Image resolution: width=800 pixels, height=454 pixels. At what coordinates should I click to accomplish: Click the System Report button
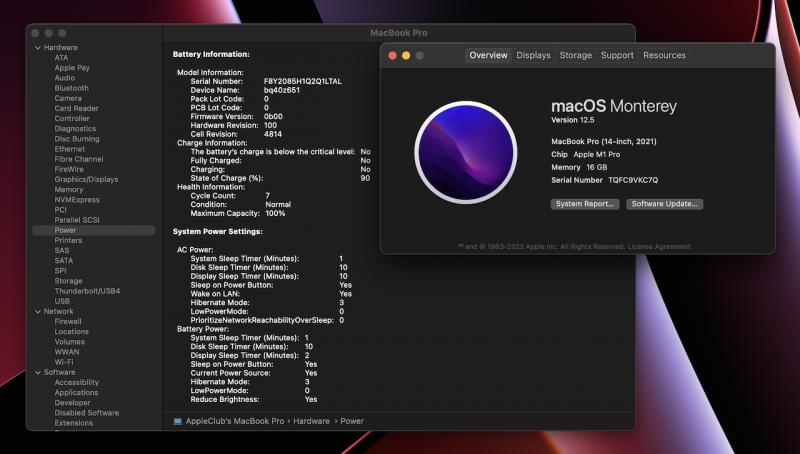pyautogui.click(x=585, y=204)
